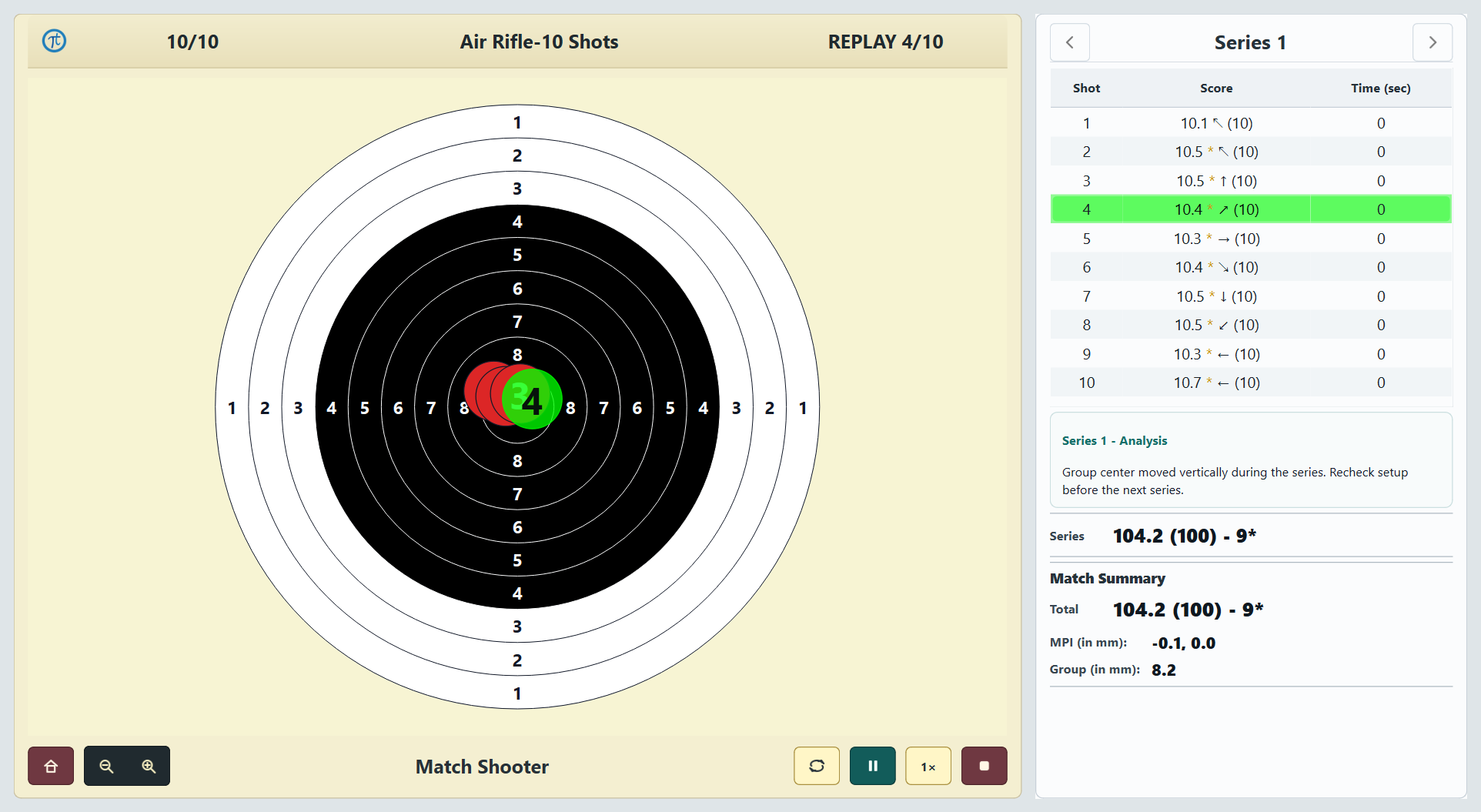Click the analysis text about group center

(x=1235, y=481)
